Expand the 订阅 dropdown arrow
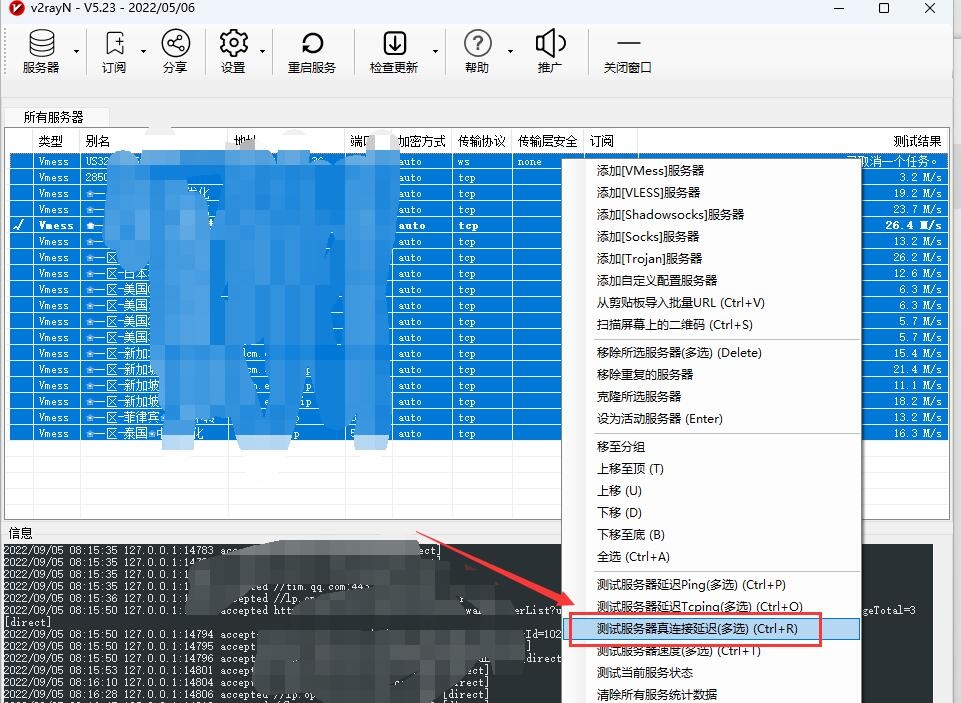The width and height of the screenshot is (961, 703). pyautogui.click(x=143, y=51)
